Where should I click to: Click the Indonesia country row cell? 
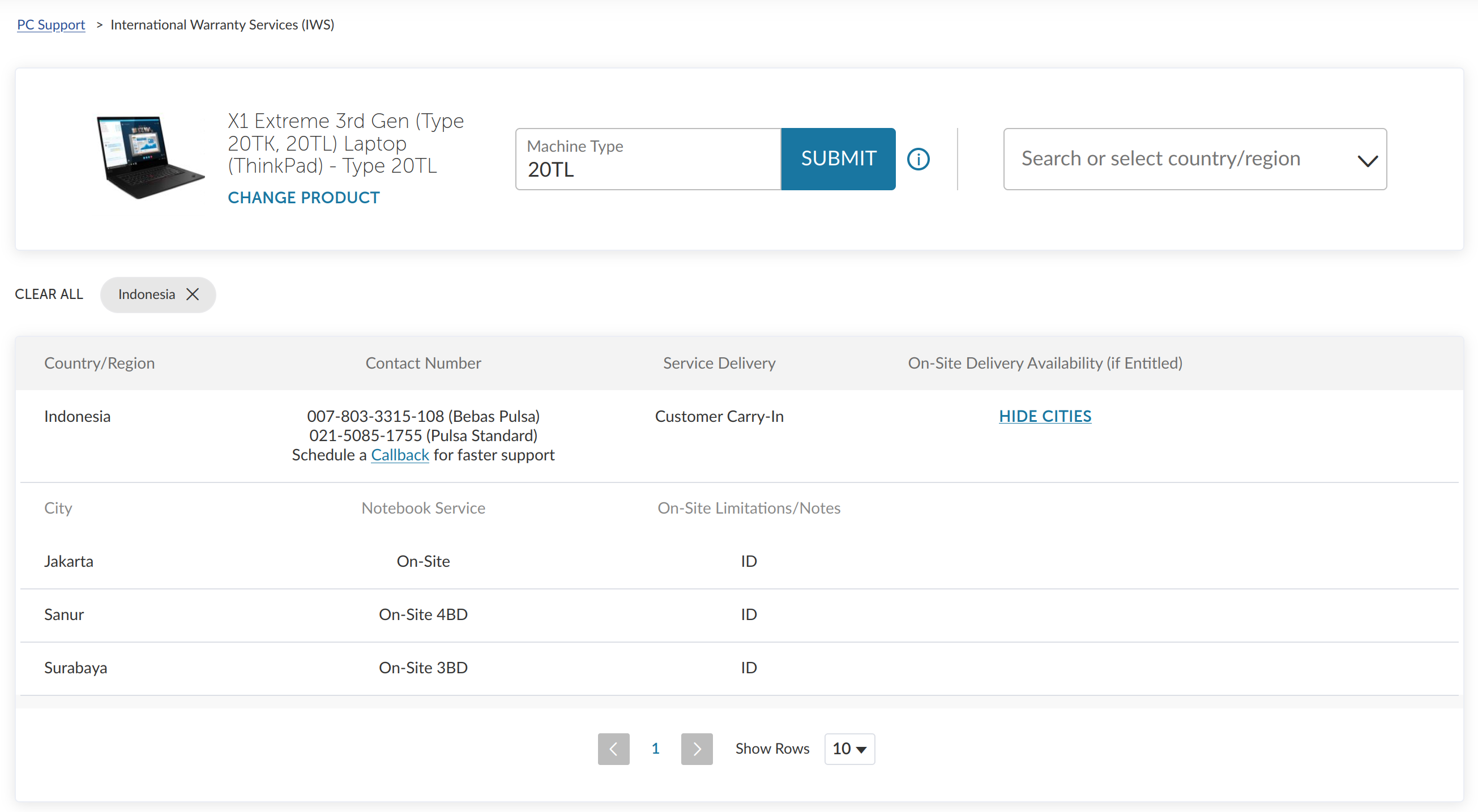point(78,416)
